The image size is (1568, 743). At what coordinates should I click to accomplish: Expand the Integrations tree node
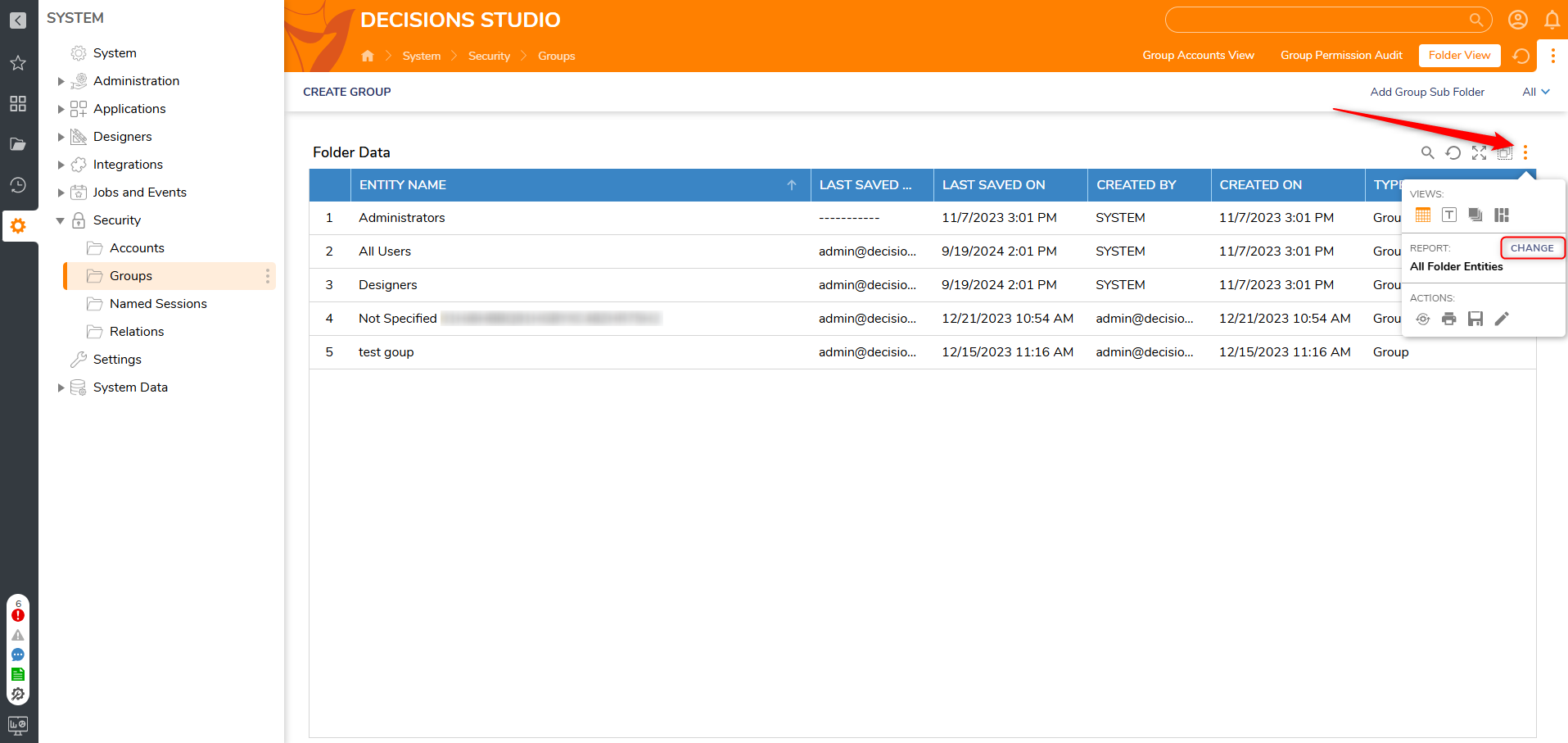tap(61, 165)
